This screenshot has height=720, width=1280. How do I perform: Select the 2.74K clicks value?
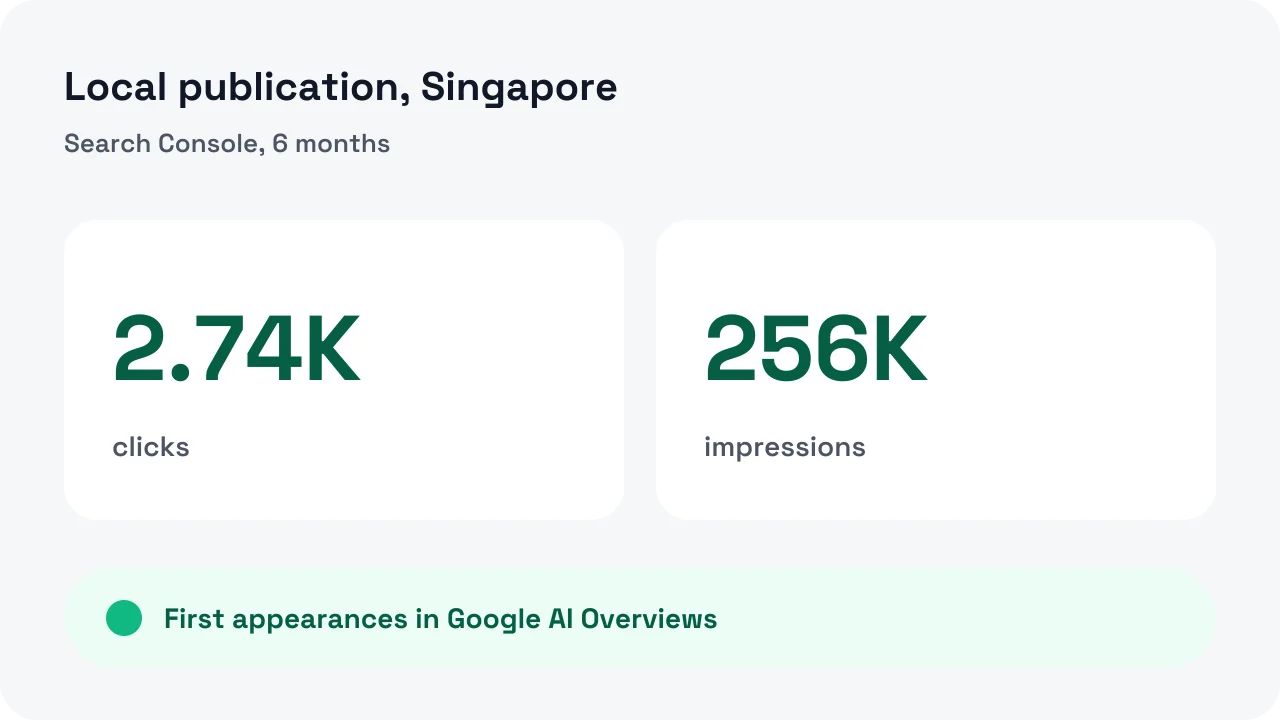pos(236,350)
